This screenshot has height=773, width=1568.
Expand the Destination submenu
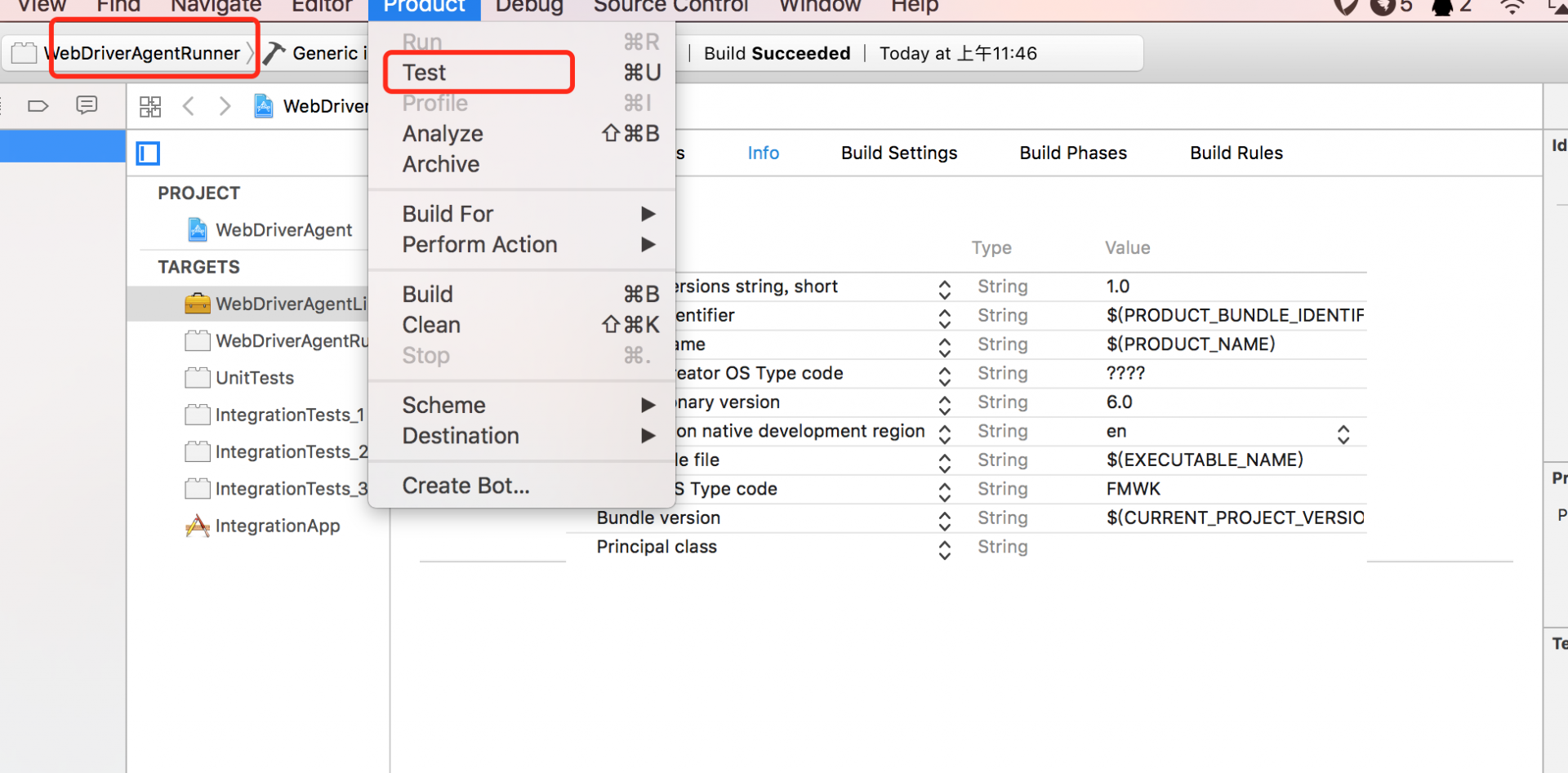522,436
